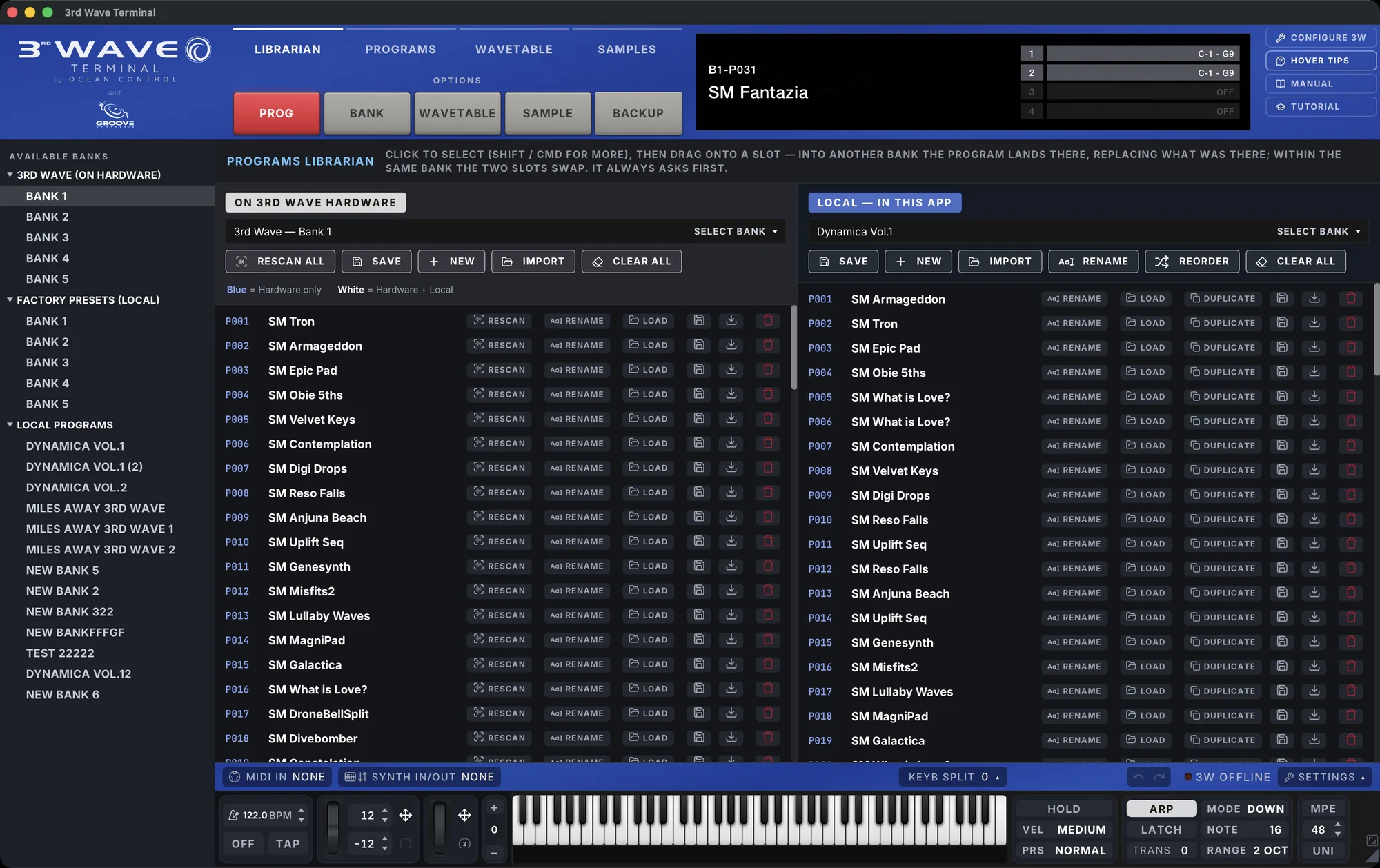Image resolution: width=1380 pixels, height=868 pixels.
Task: Toggle the MPE button
Action: tap(1323, 809)
